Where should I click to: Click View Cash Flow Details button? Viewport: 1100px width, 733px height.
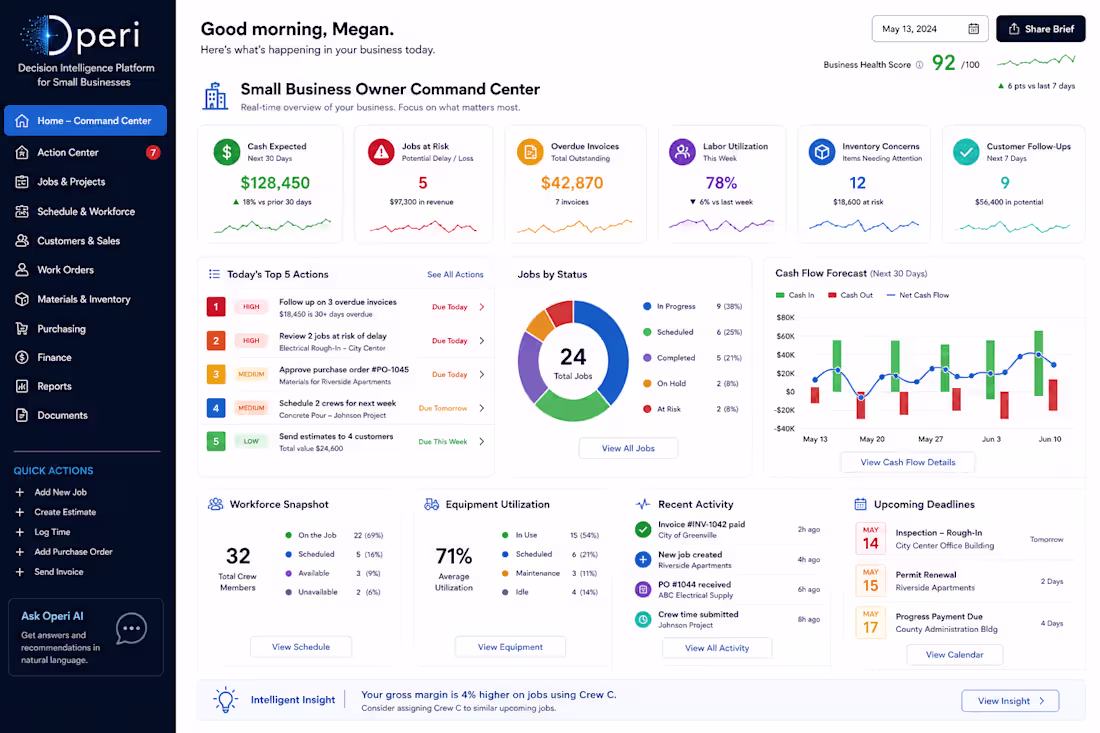pos(908,462)
